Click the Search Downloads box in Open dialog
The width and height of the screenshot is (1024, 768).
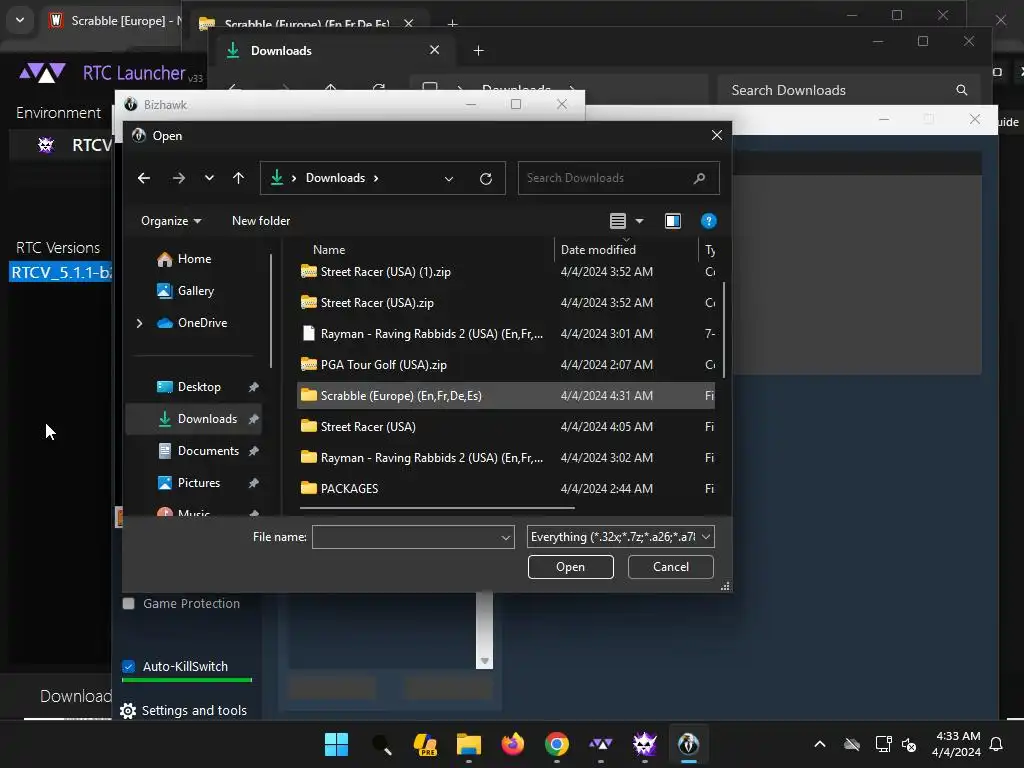(618, 178)
